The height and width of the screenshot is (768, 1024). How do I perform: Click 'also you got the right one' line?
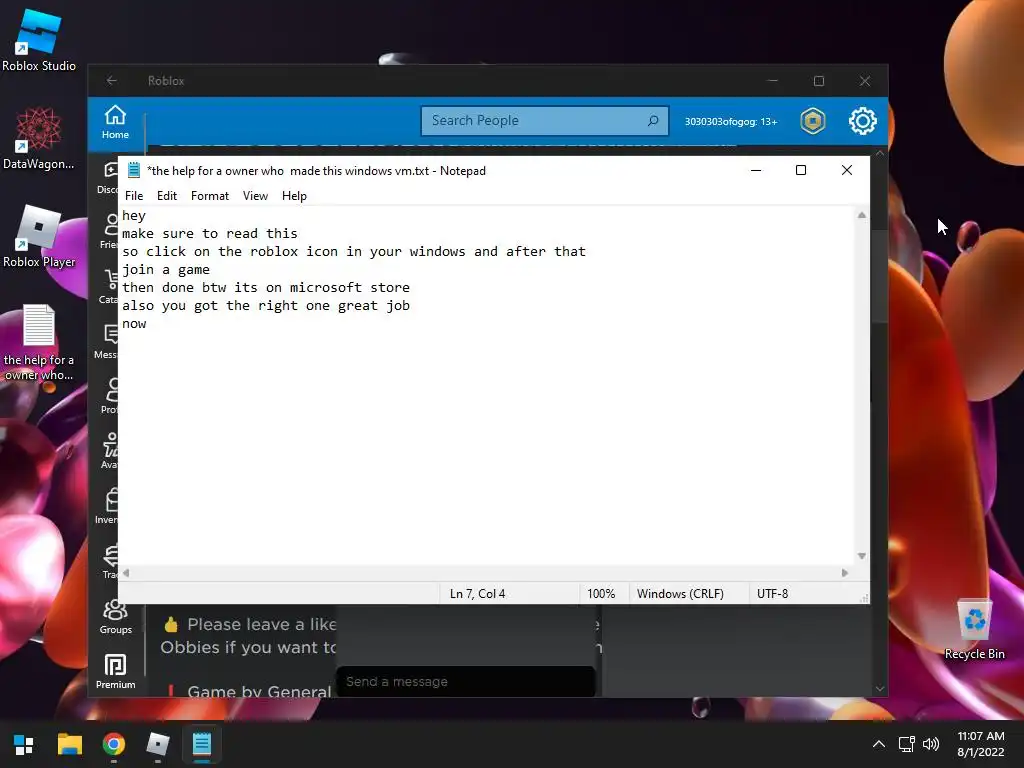(266, 306)
